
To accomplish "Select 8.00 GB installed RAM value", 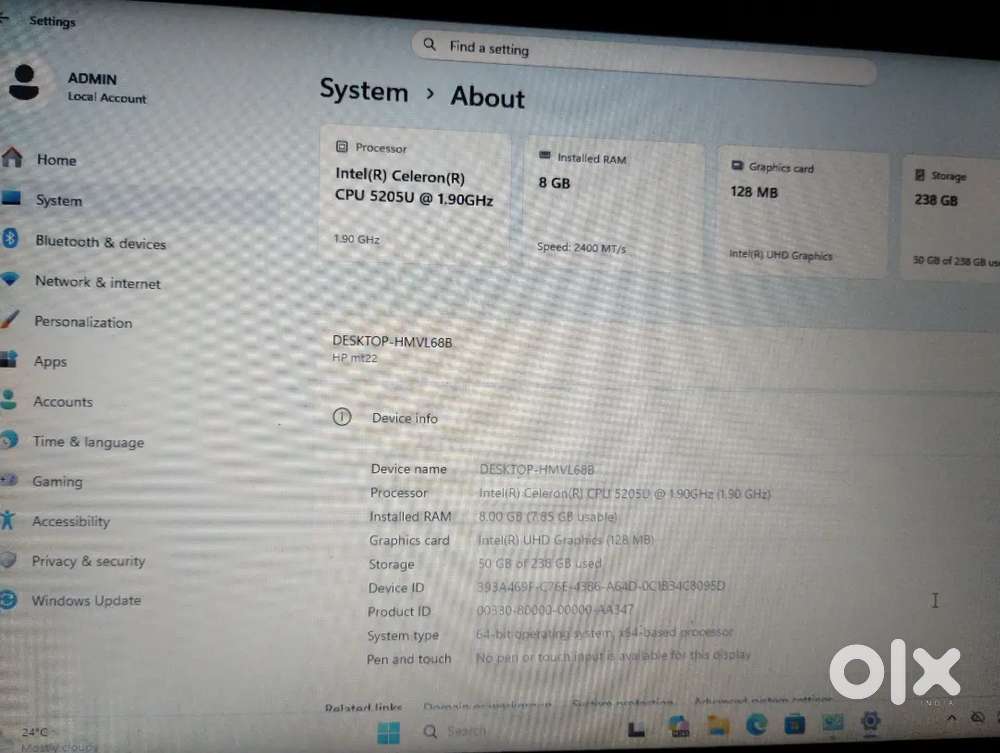I will [x=547, y=516].
